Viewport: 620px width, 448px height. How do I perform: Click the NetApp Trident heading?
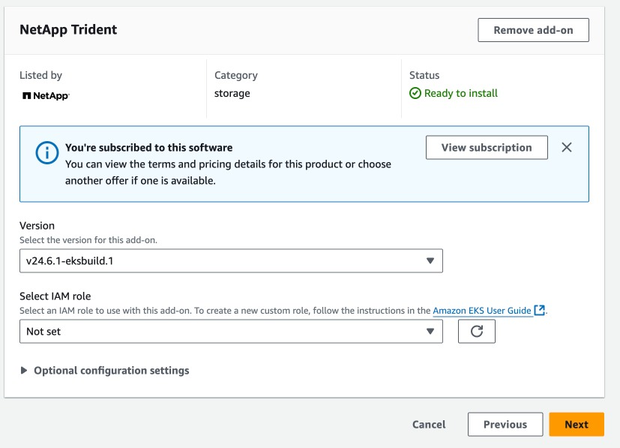pos(68,30)
